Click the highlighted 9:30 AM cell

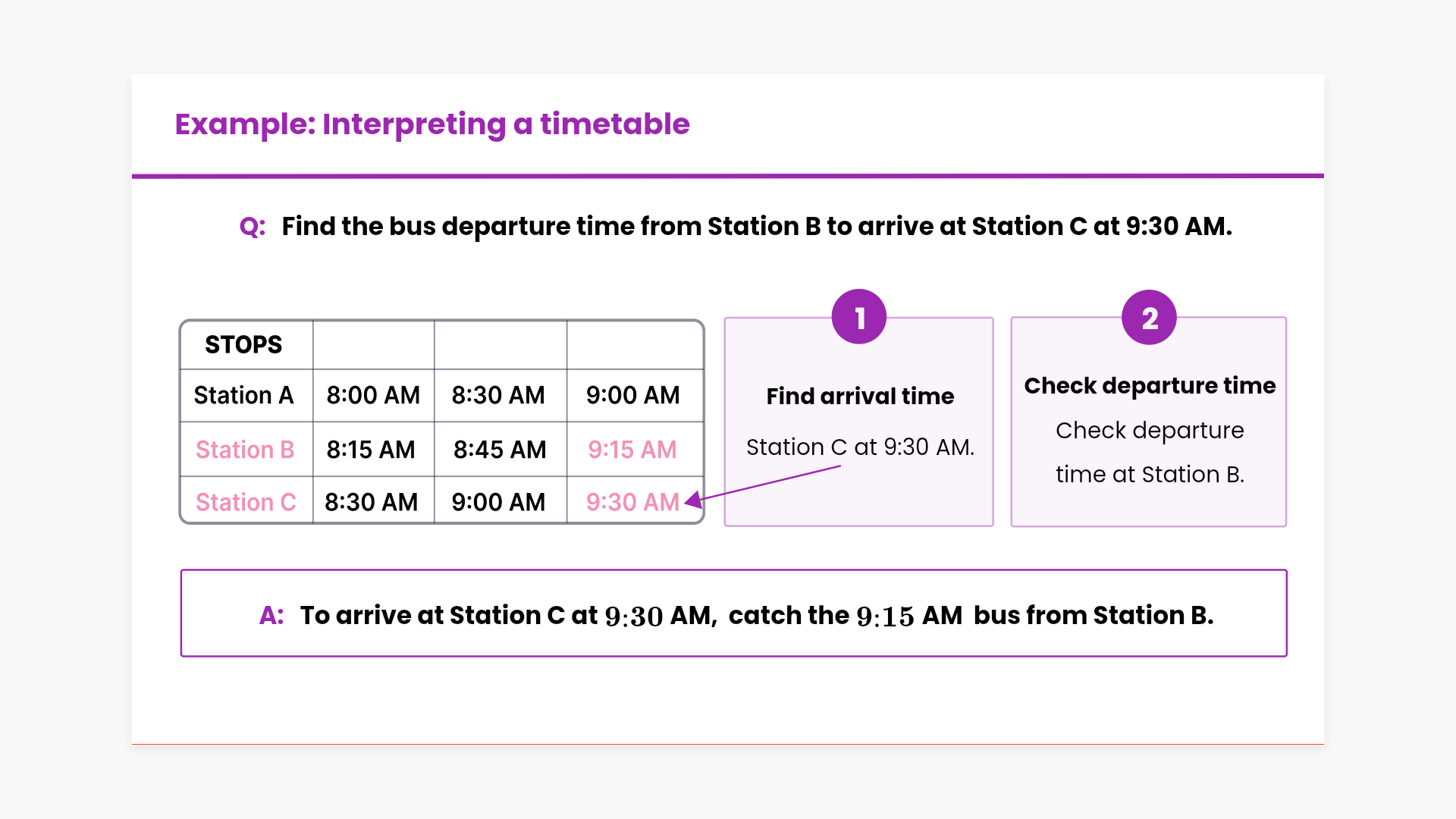click(x=632, y=502)
